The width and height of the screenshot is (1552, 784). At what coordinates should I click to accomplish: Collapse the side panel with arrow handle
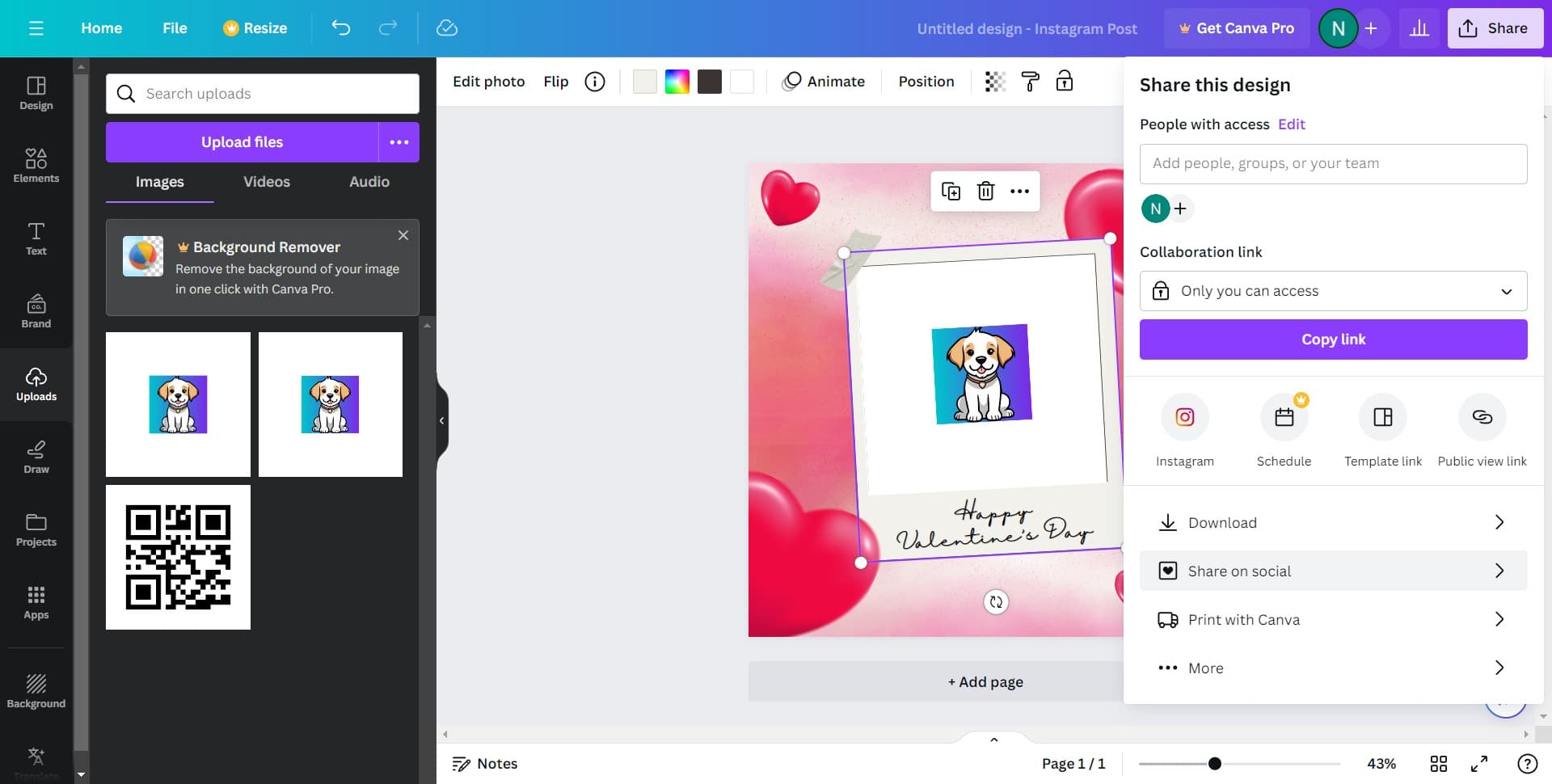click(441, 420)
